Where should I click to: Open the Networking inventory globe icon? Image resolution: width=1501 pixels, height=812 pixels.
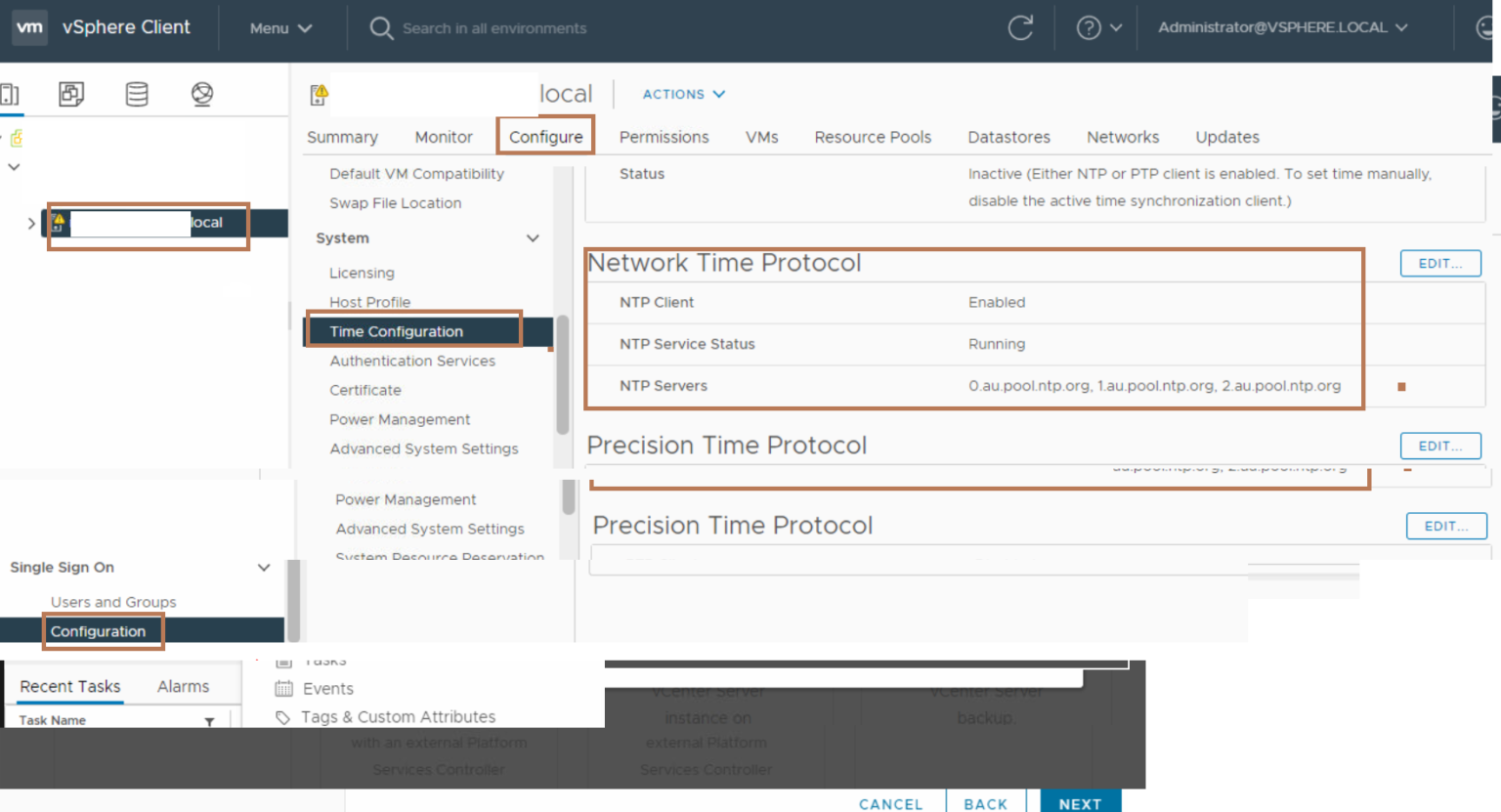[201, 94]
